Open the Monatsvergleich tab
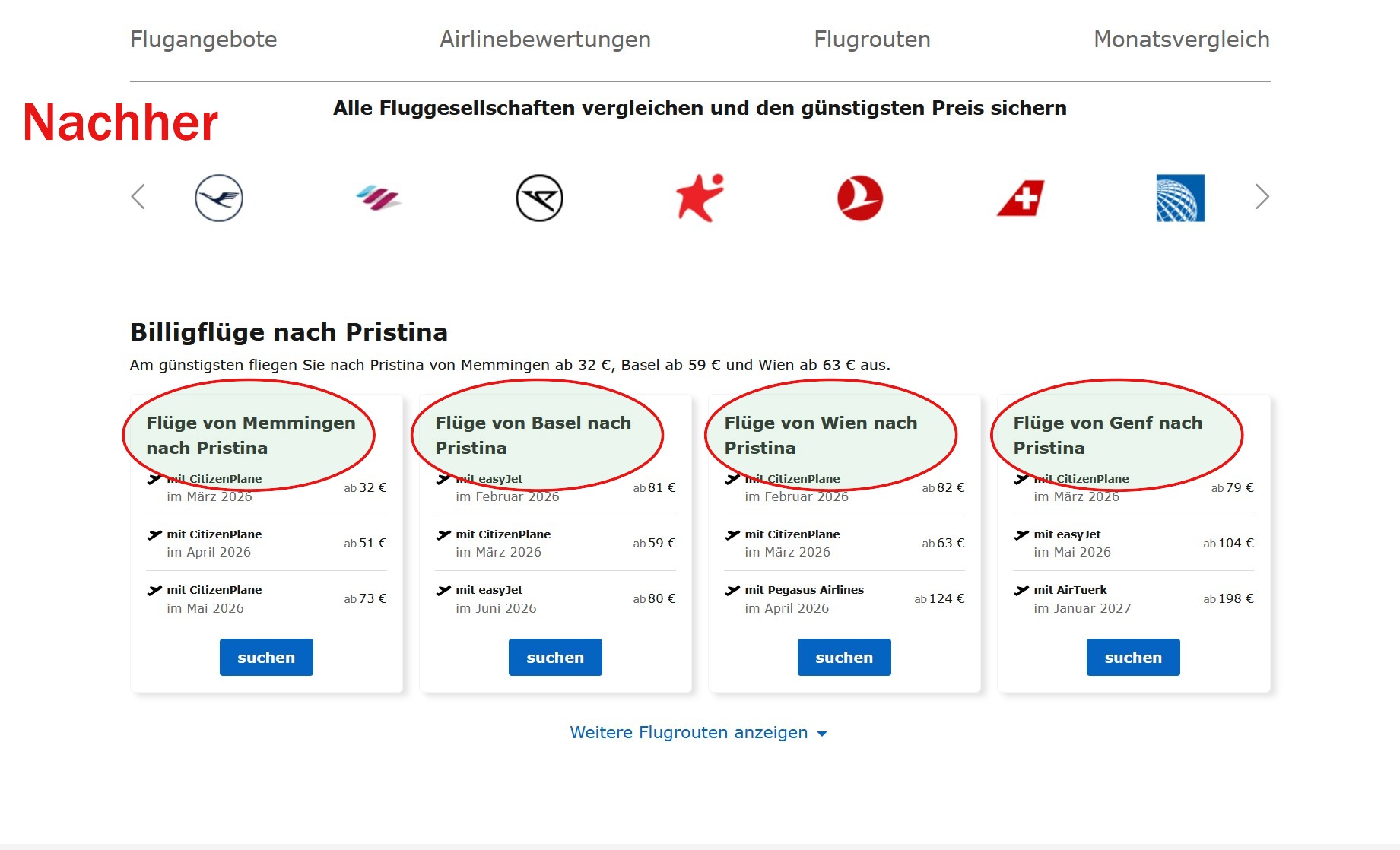This screenshot has width=1400, height=850. tap(1181, 40)
